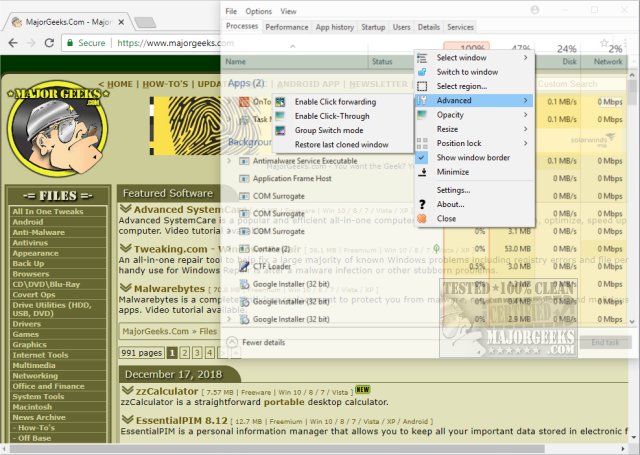The width and height of the screenshot is (640, 455).
Task: Open the View menu
Action: click(288, 11)
